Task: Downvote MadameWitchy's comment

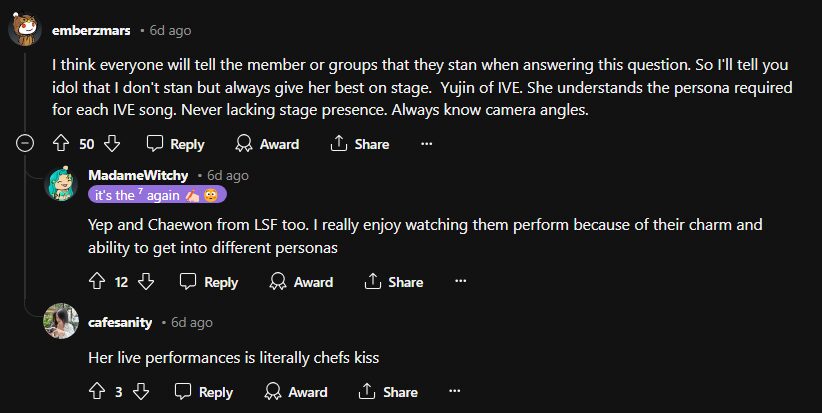Action: [x=146, y=282]
